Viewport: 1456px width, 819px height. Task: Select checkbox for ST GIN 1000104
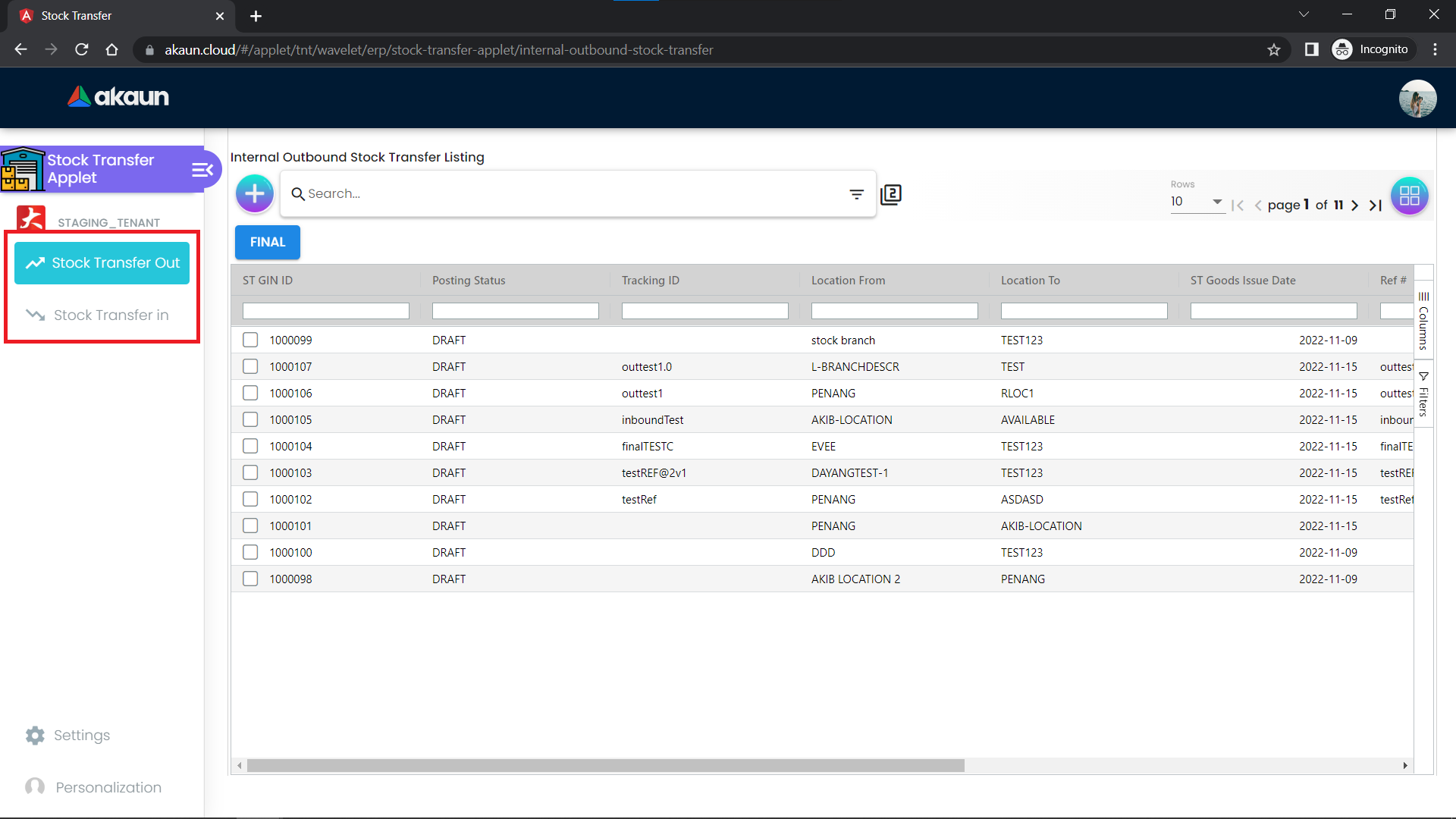tap(250, 446)
